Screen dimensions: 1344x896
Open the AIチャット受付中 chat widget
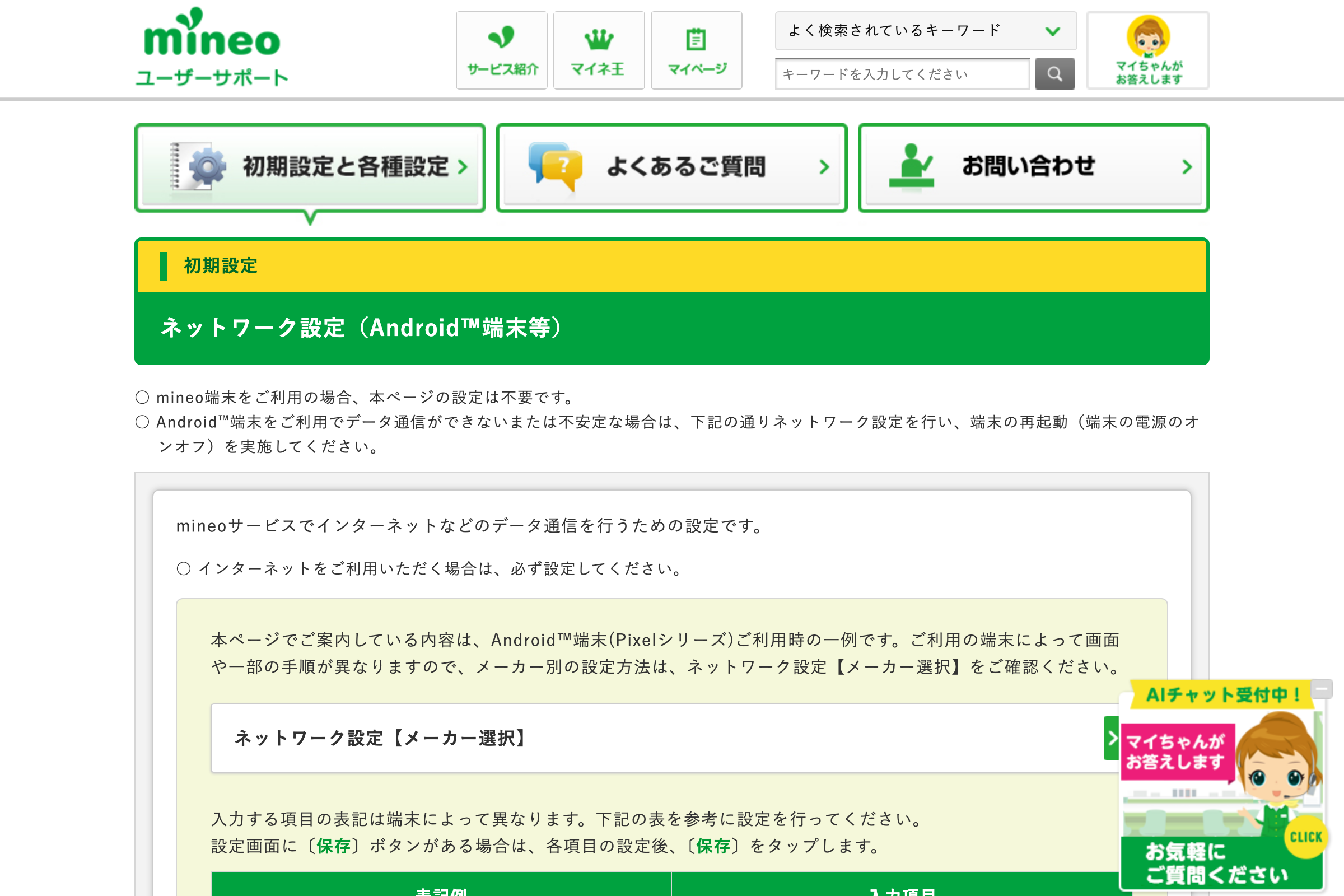1223,786
